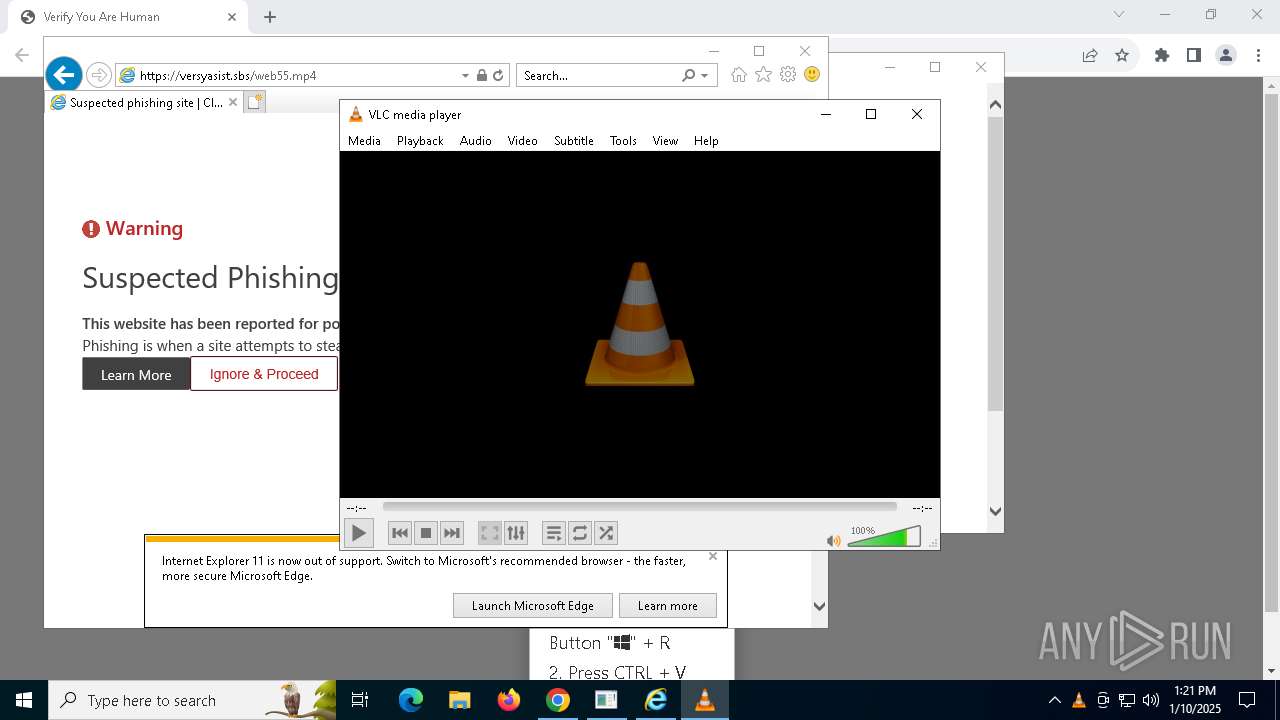Click Chrome tab search chevron
The width and height of the screenshot is (1280, 720).
pos(1119,14)
